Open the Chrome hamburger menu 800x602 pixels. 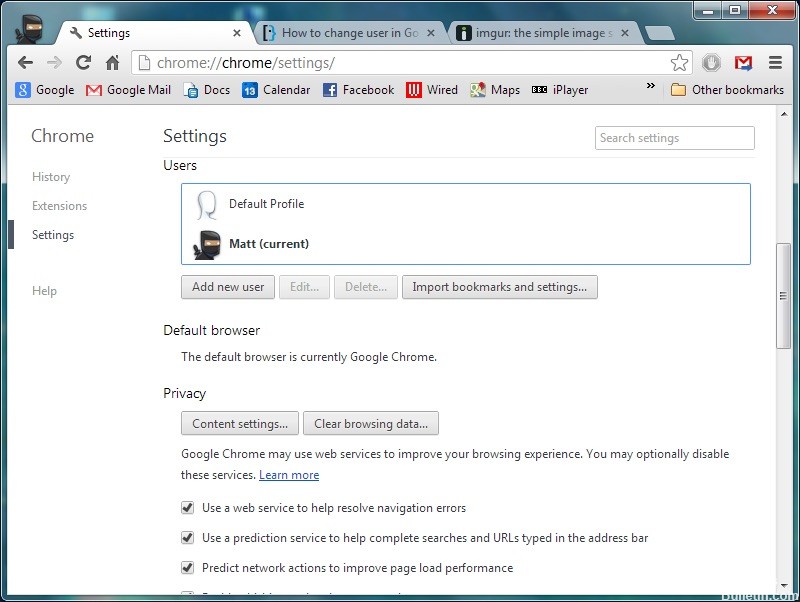775,63
